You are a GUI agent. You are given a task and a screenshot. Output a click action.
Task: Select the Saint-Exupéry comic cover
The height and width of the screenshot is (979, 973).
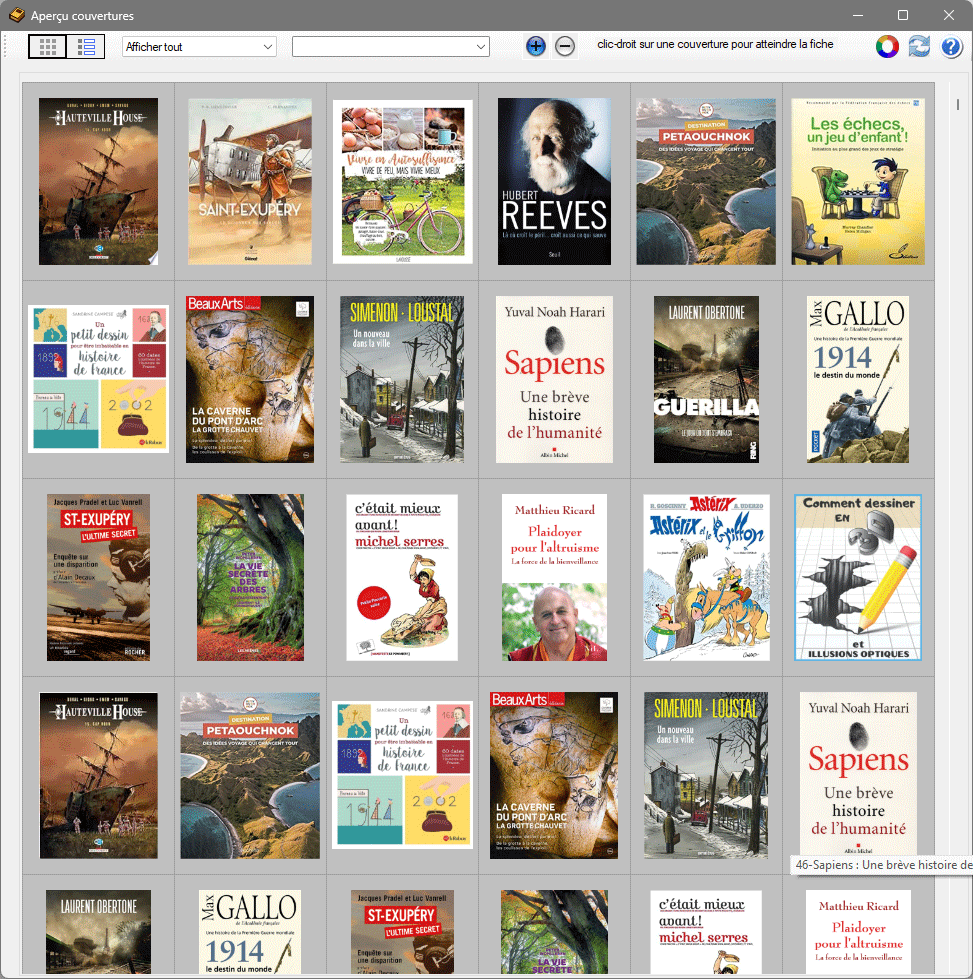point(250,181)
